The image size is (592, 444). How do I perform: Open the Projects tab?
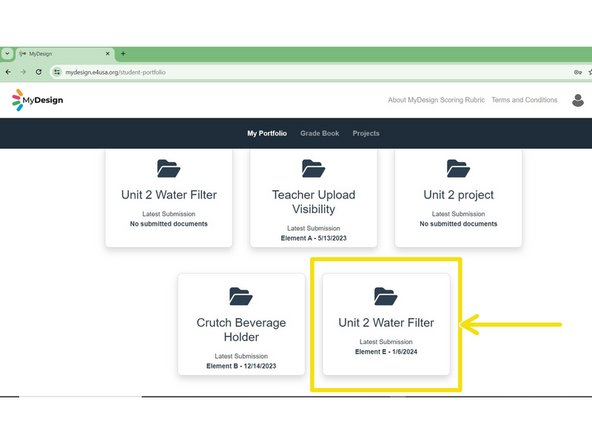366,133
